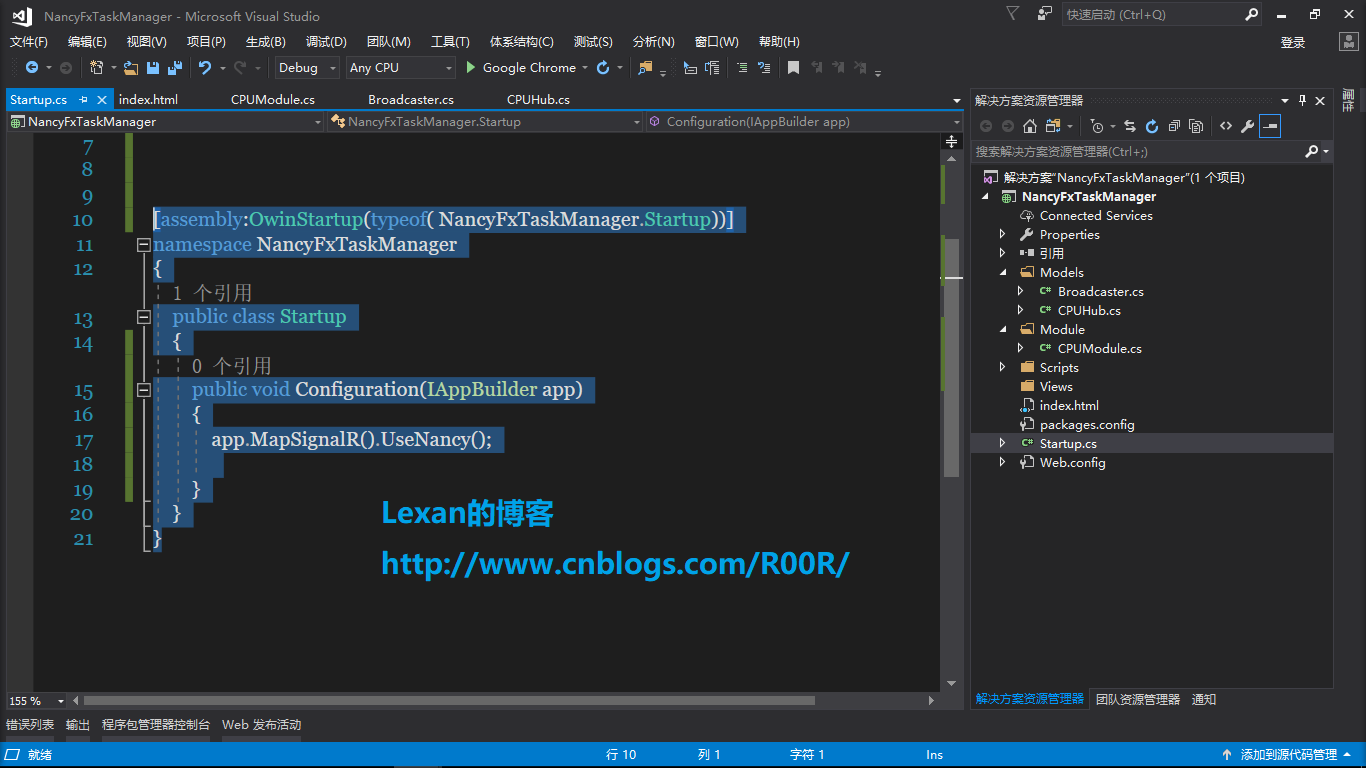Click the Show All Files icon
This screenshot has height=768, width=1366.
(1196, 126)
